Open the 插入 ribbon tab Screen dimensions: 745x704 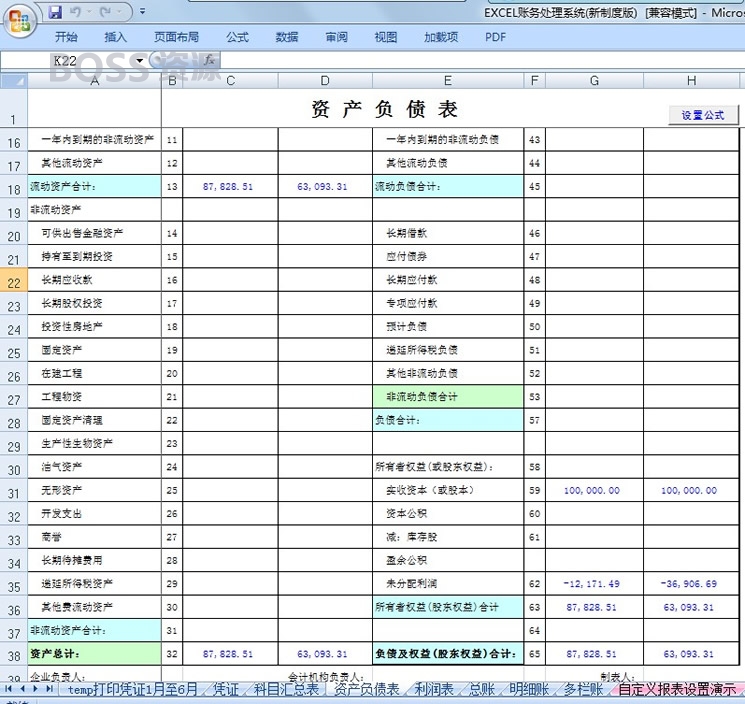click(x=115, y=37)
